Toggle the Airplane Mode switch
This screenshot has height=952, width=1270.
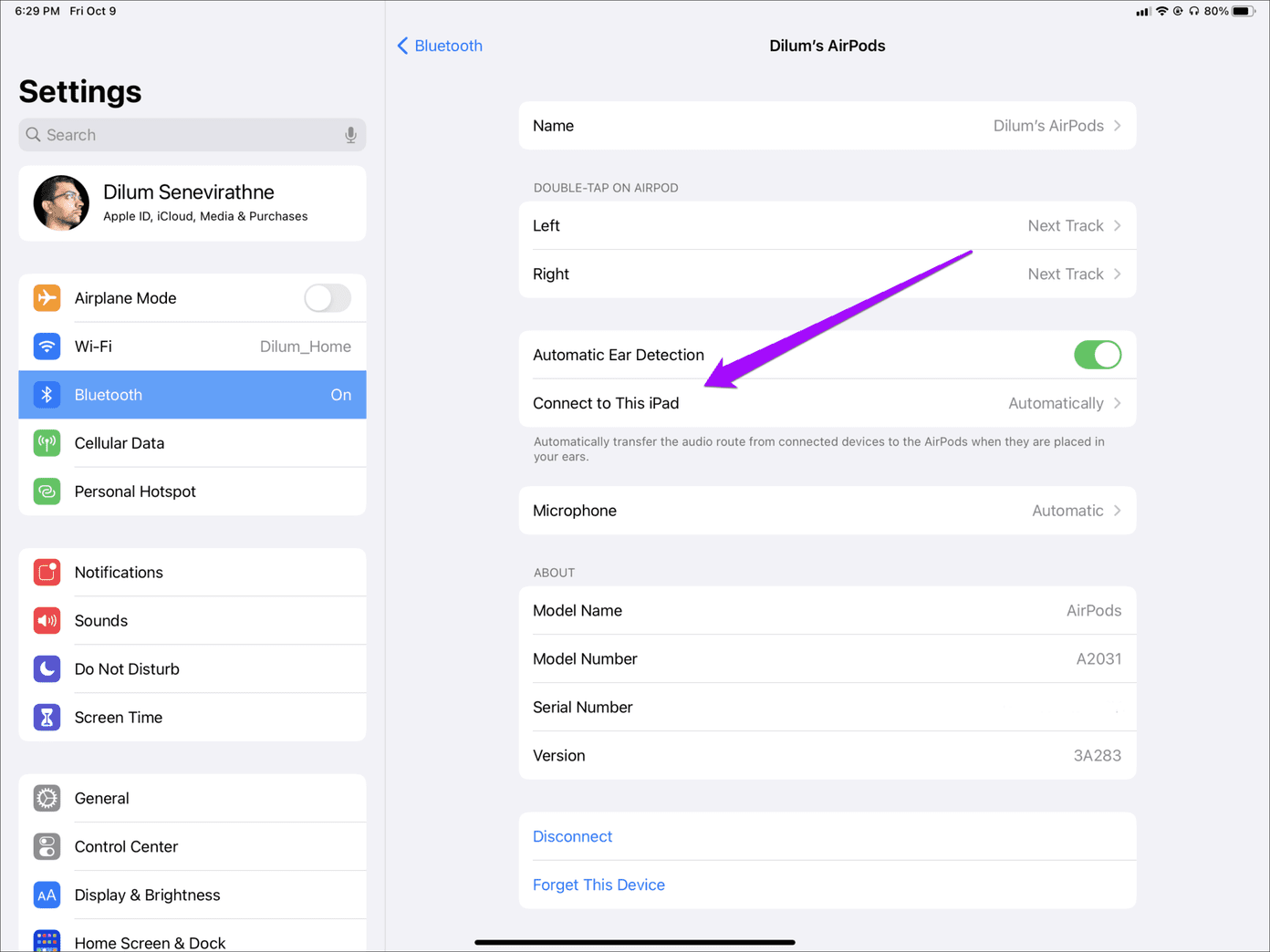[328, 298]
